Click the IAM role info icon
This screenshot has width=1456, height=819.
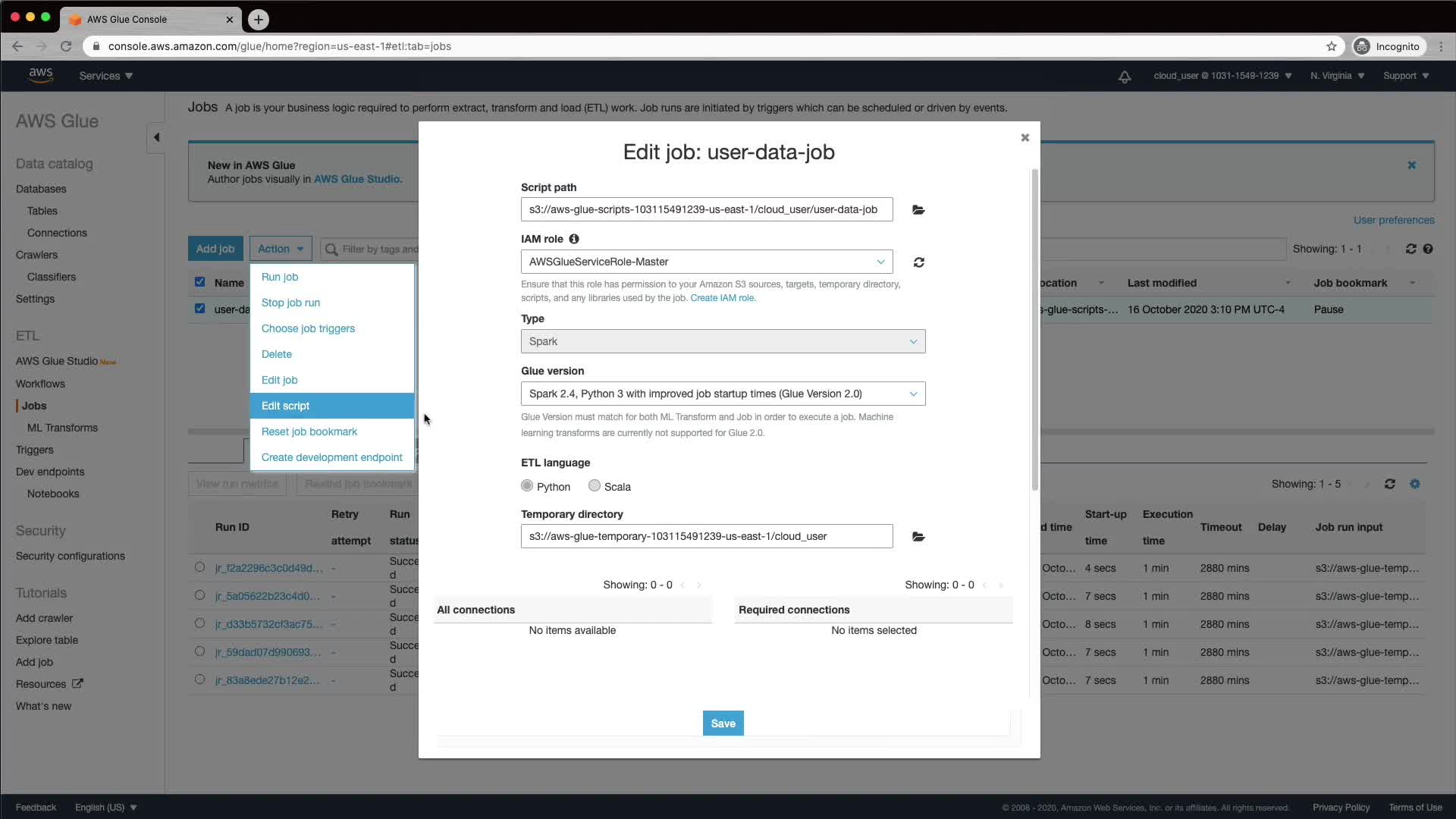(x=574, y=239)
